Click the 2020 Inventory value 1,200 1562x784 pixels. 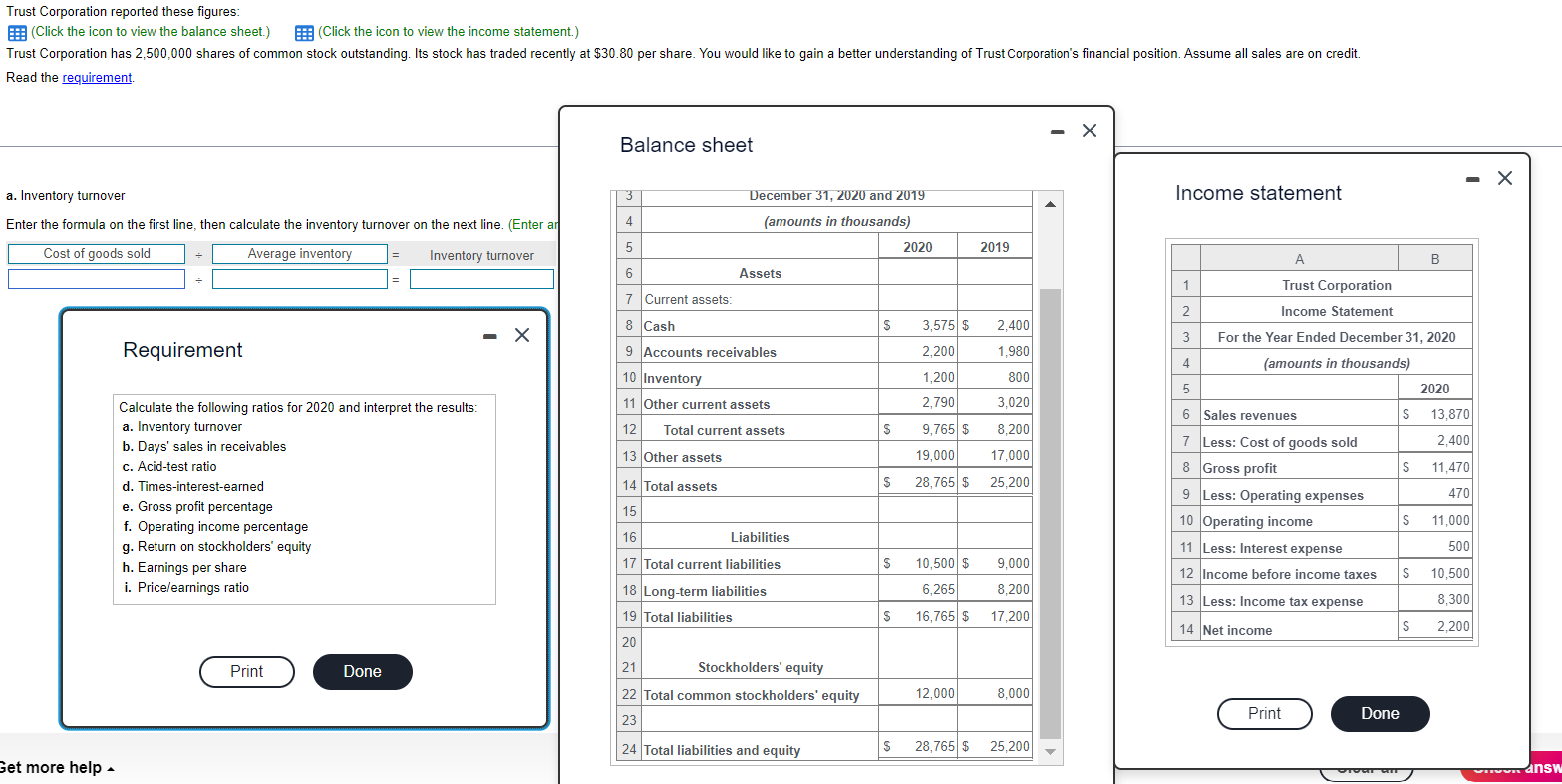click(x=937, y=378)
